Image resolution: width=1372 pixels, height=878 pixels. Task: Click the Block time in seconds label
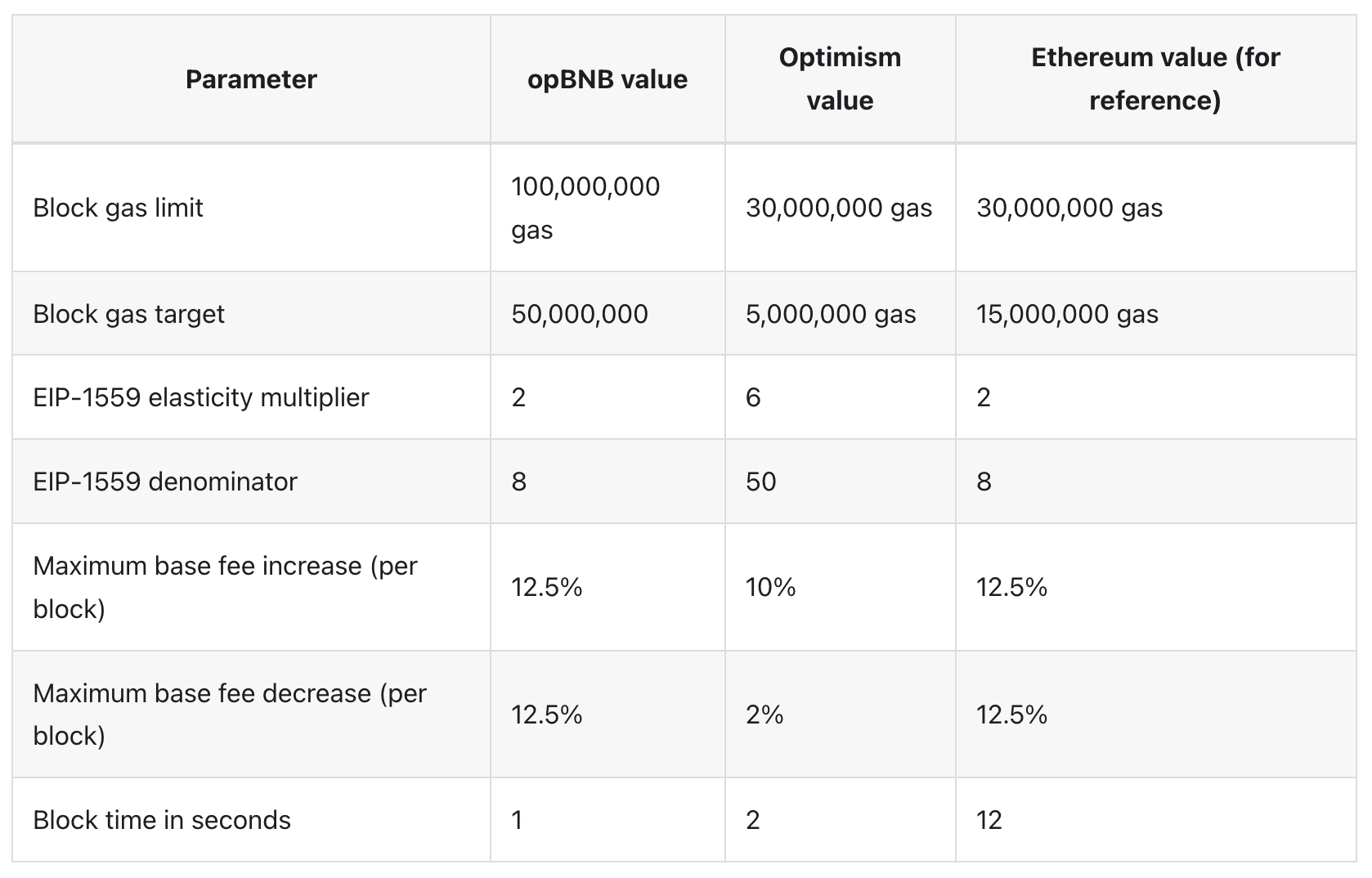[162, 820]
